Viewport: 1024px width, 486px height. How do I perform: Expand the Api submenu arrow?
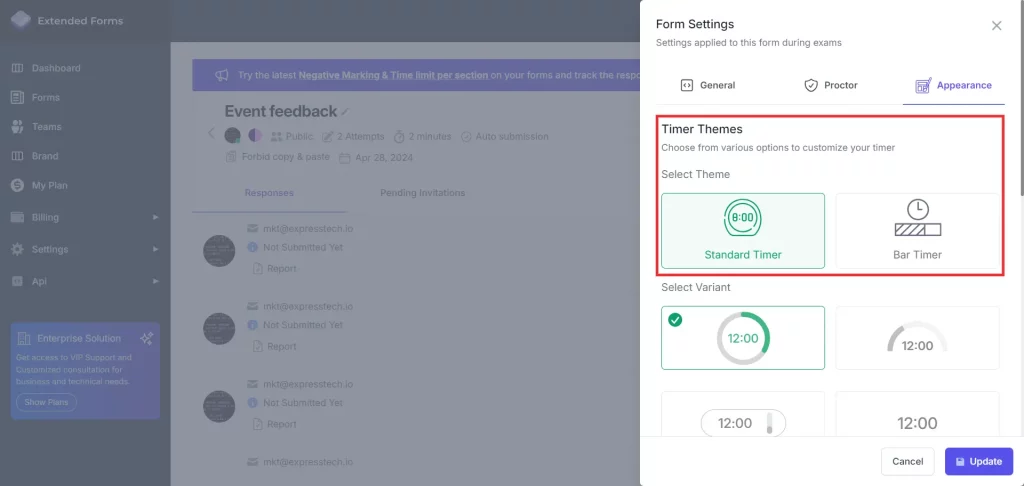pyautogui.click(x=155, y=281)
